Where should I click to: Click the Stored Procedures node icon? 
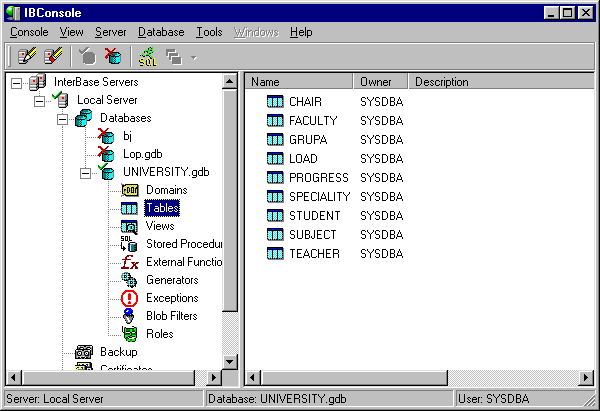(129, 244)
